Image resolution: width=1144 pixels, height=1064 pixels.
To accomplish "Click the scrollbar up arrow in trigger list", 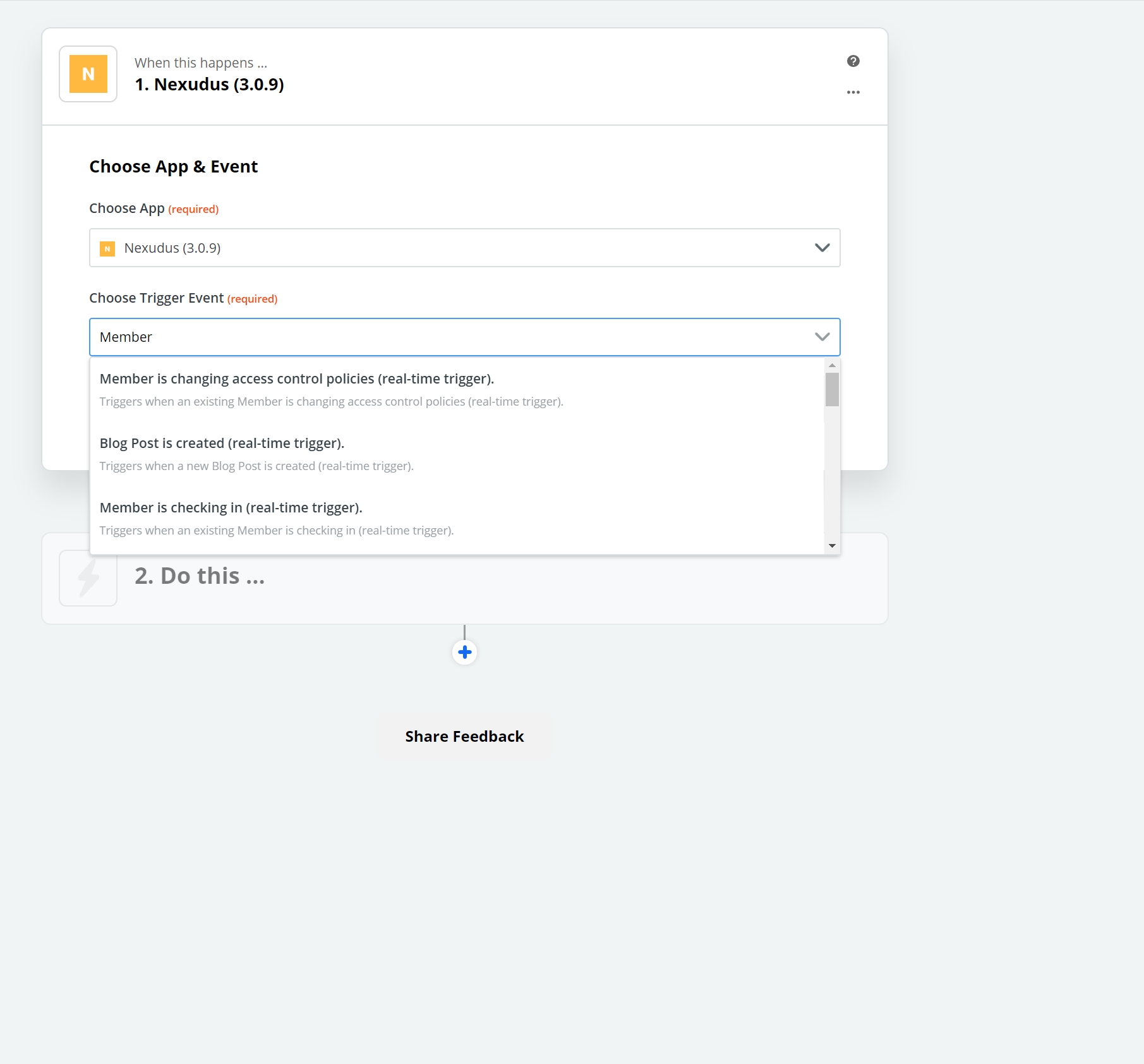I will (x=832, y=365).
